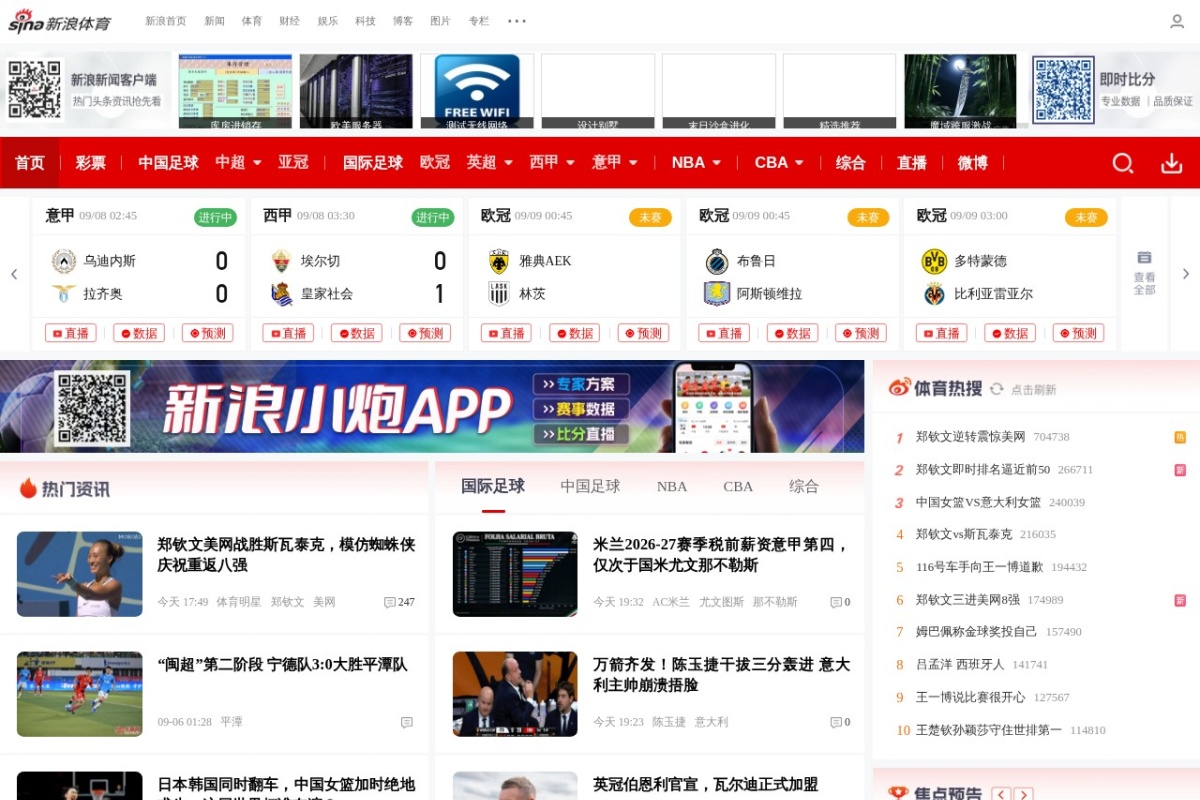Expand the 意甲 dropdown arrow
Viewport: 1200px width, 800px height.
[x=633, y=162]
